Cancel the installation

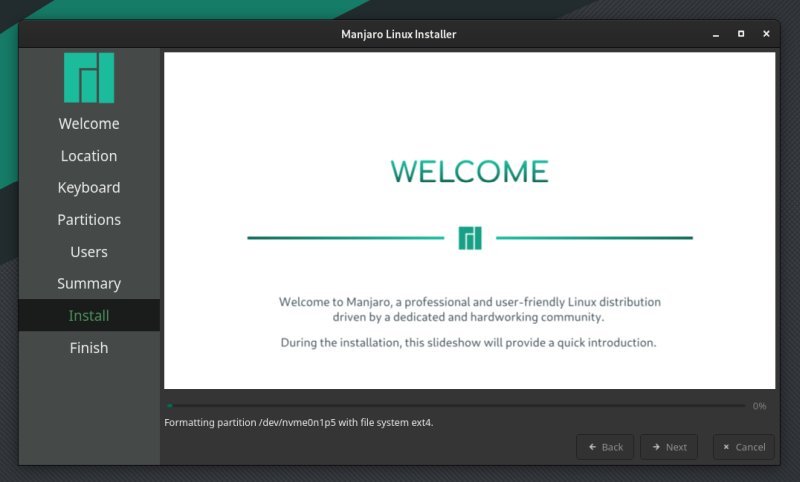(745, 447)
